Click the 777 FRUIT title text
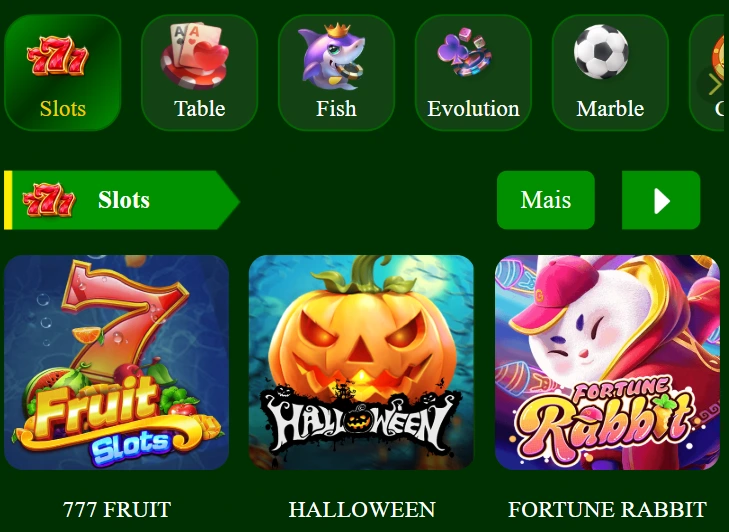This screenshot has width=729, height=532. (117, 510)
